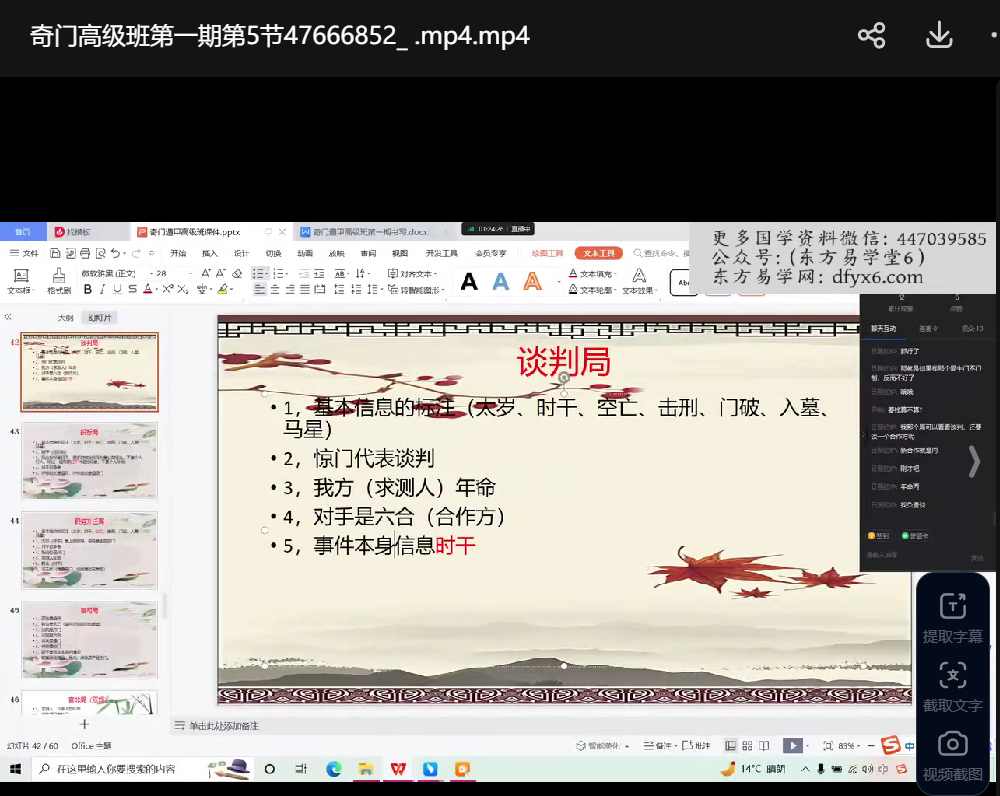The image size is (1000, 796).
Task: Click the Format Painter (格式刷) icon
Action: point(59,276)
